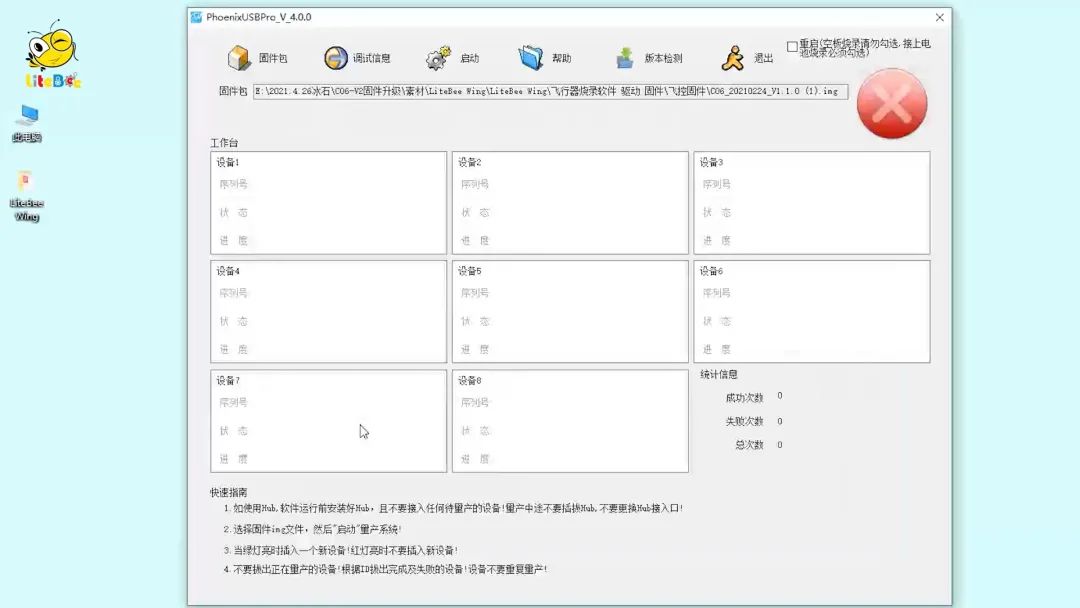Click 状态 label in 设备5
This screenshot has width=1080, height=608.
pos(475,321)
